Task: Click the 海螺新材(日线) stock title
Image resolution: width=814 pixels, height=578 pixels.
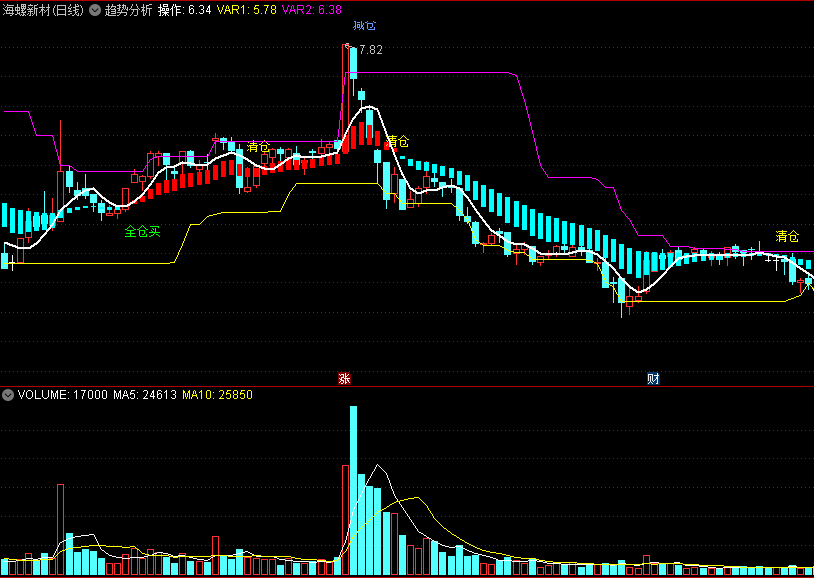Action: (x=43, y=10)
